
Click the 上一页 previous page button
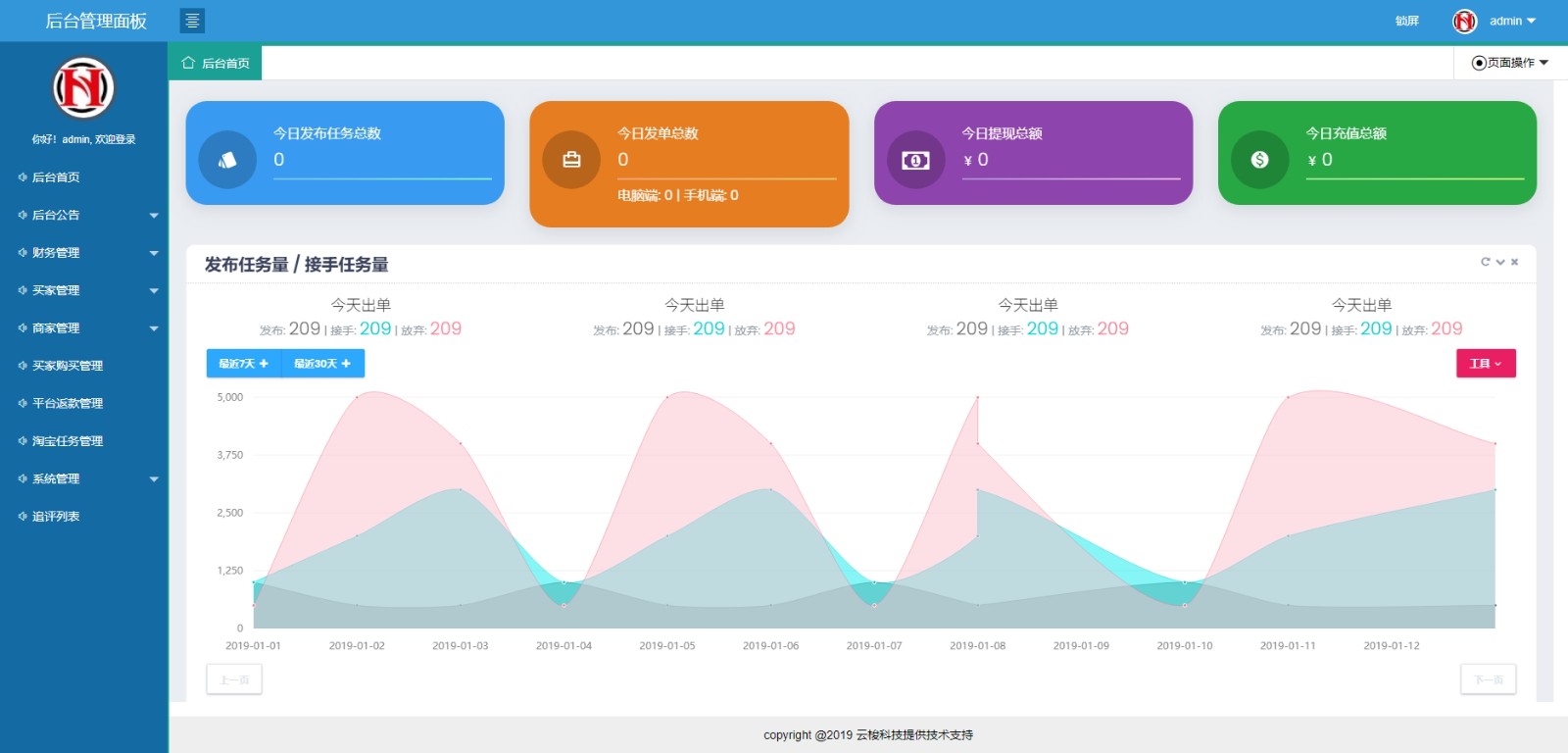234,679
